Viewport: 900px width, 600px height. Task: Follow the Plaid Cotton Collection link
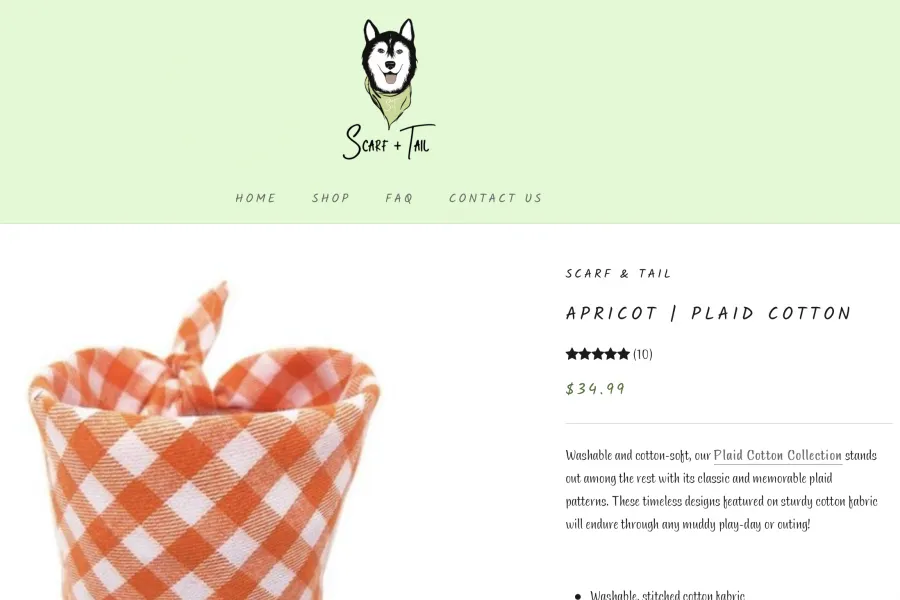(x=778, y=455)
